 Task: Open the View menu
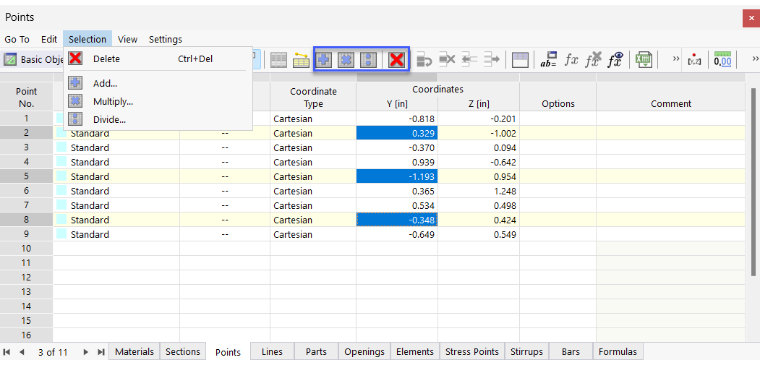click(127, 39)
